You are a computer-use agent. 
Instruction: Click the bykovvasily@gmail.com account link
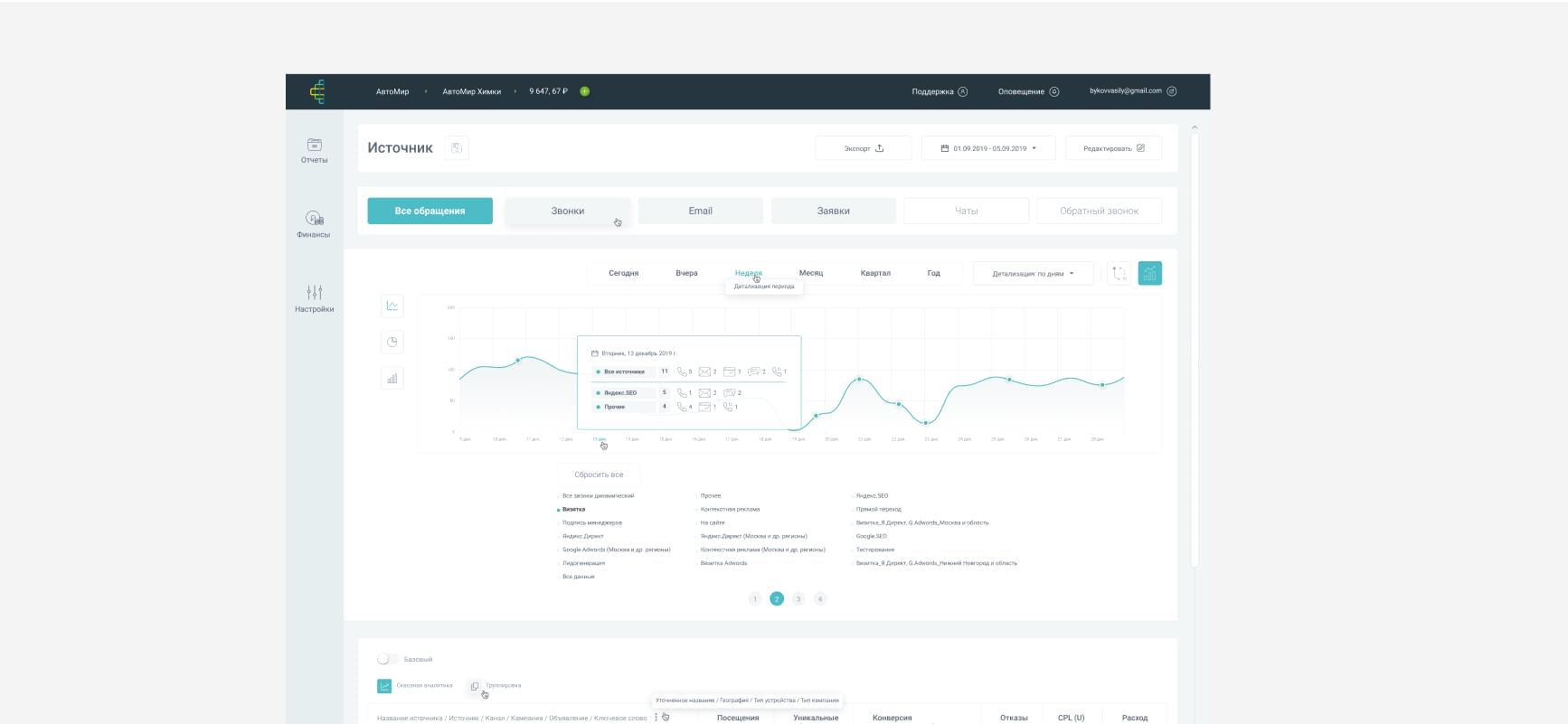[1126, 91]
